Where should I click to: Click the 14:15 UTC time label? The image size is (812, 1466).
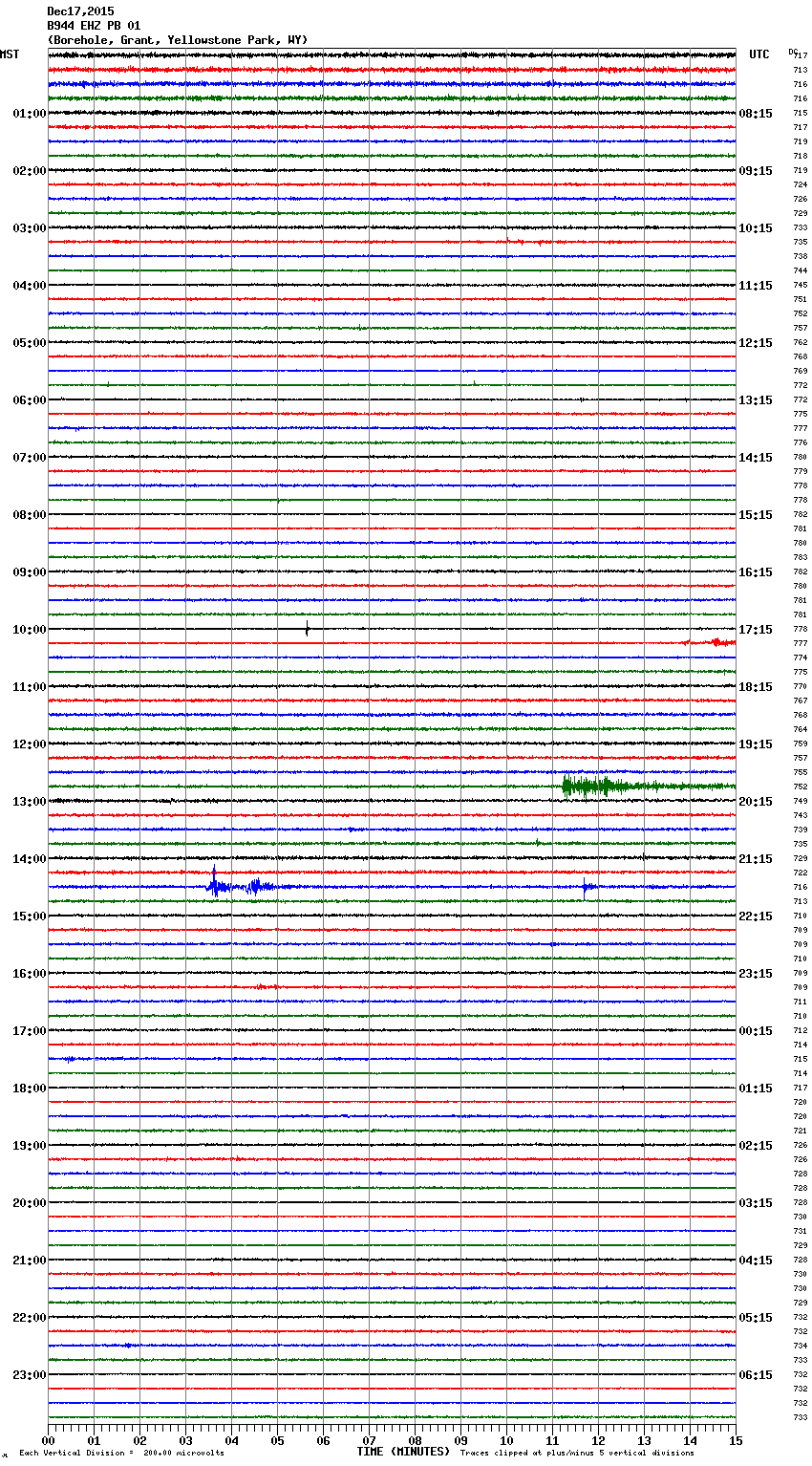(756, 458)
